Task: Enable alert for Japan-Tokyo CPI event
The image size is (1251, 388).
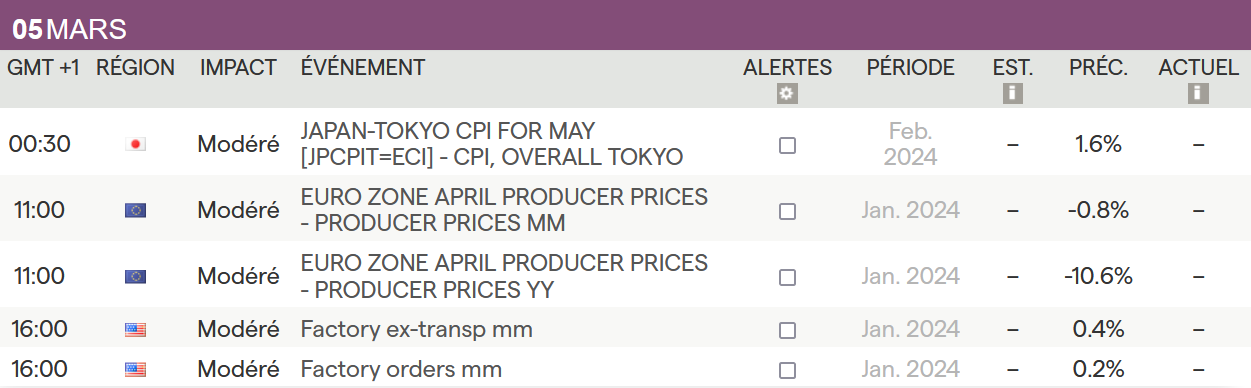Action: [787, 145]
